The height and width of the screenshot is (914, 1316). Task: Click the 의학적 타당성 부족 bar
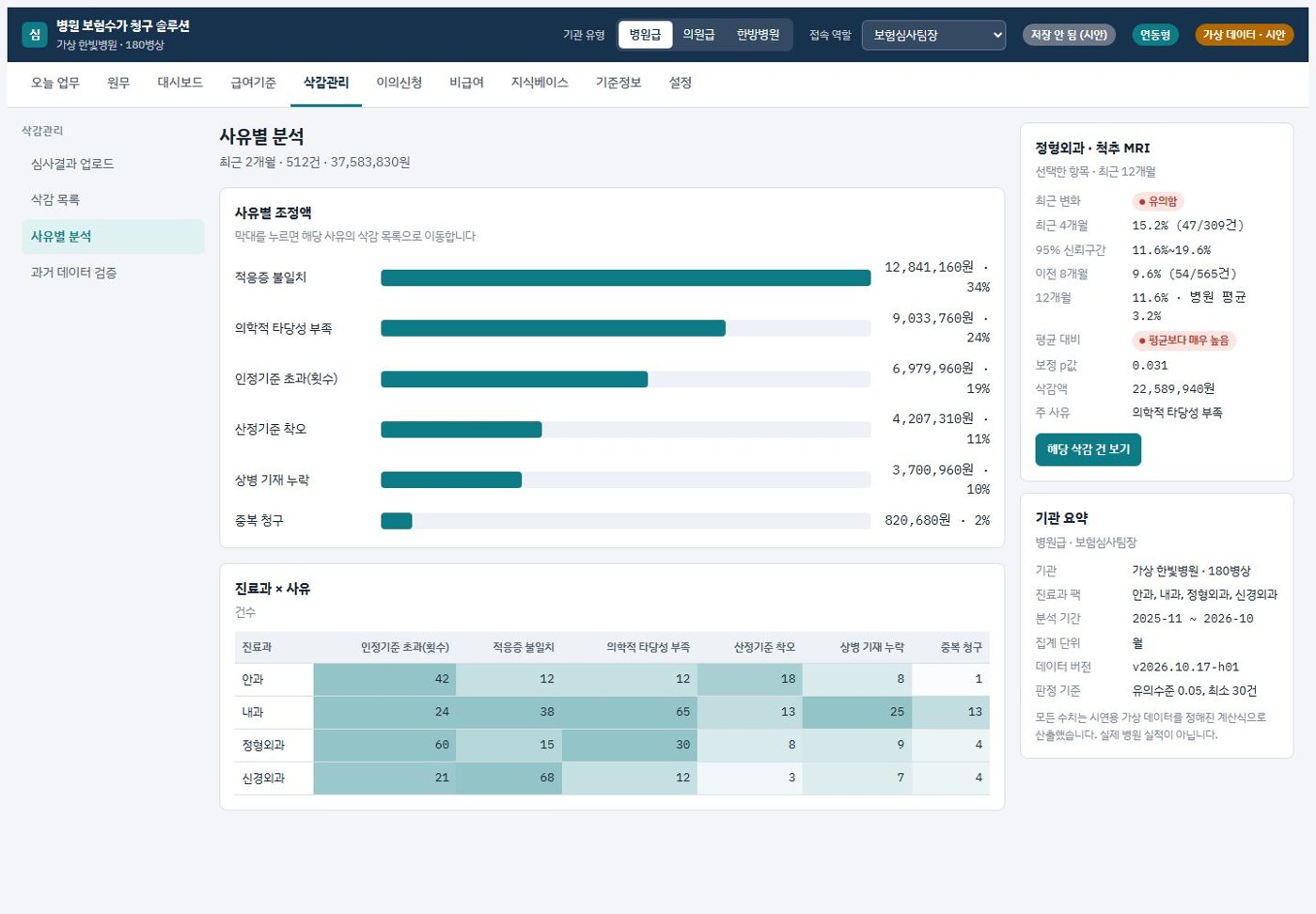click(x=553, y=328)
